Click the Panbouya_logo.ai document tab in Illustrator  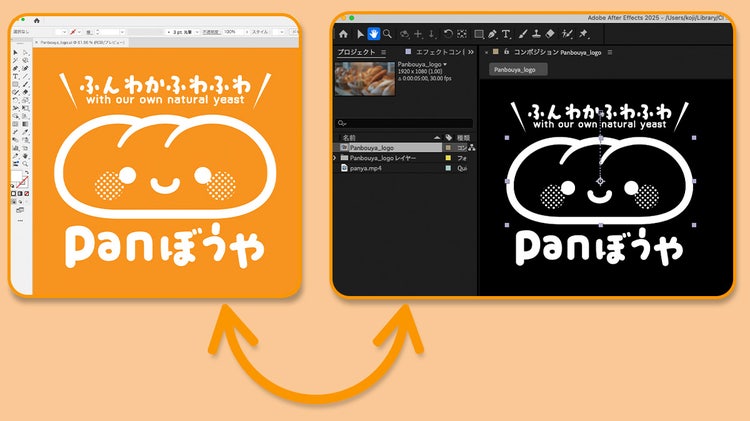tap(82, 43)
